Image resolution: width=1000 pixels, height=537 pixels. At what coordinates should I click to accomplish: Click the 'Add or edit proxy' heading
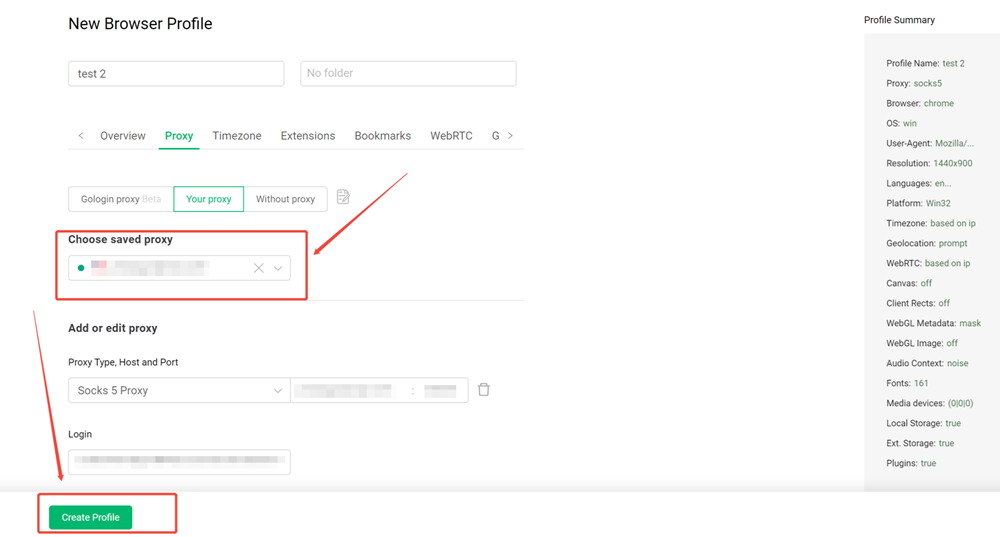coord(113,328)
